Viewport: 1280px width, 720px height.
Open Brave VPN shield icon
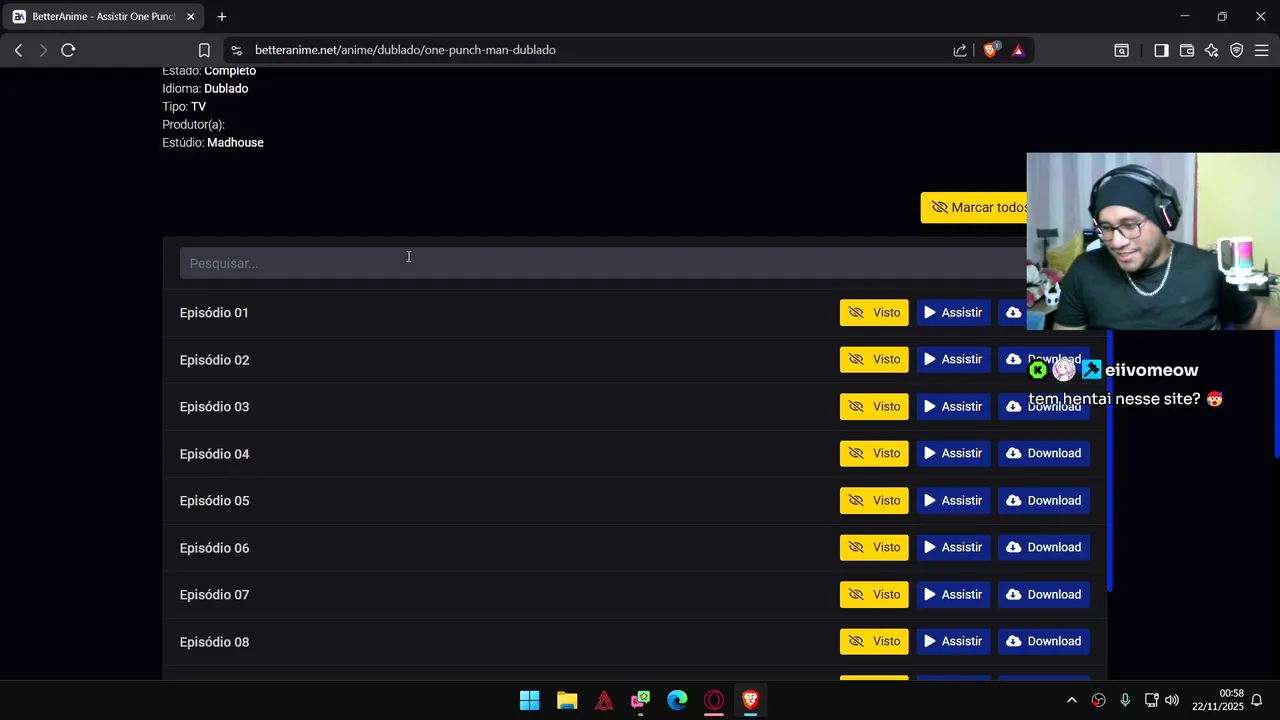point(1237,50)
